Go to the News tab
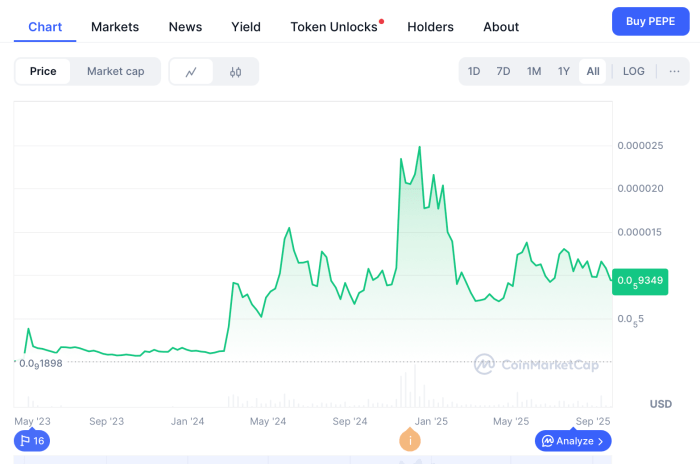 click(185, 27)
